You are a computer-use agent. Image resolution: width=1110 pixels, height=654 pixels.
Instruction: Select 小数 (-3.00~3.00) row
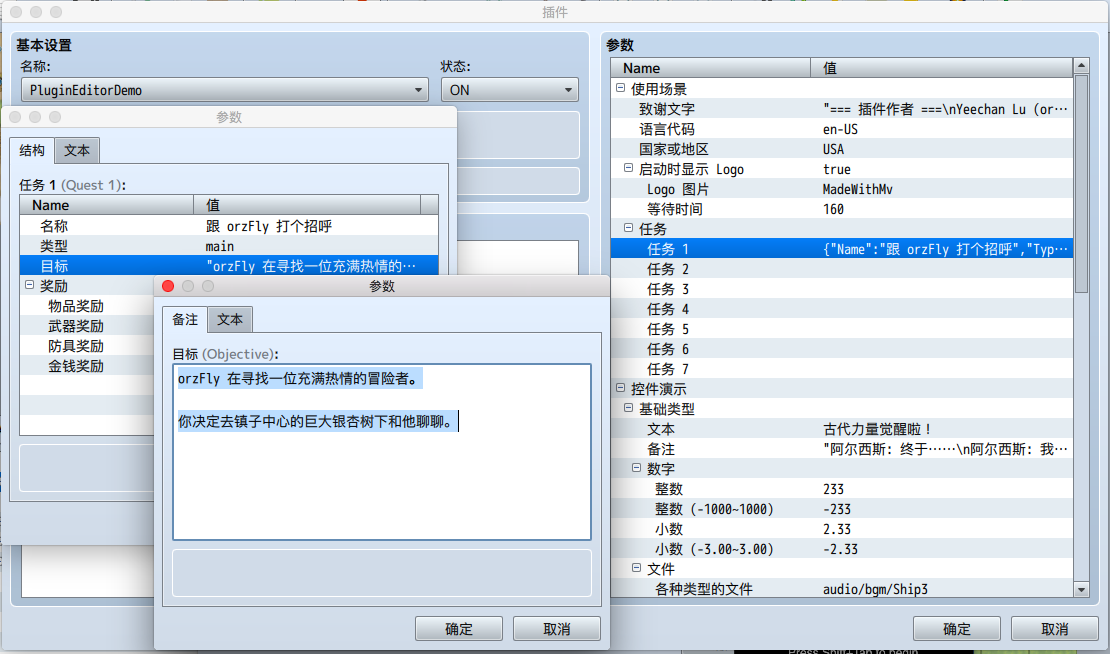[842, 549]
